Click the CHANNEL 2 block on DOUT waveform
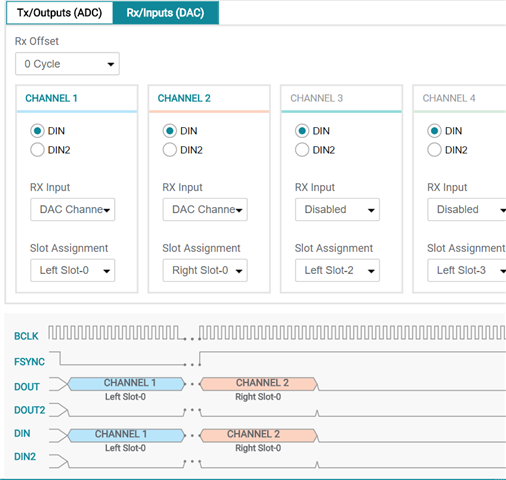 pos(258,384)
